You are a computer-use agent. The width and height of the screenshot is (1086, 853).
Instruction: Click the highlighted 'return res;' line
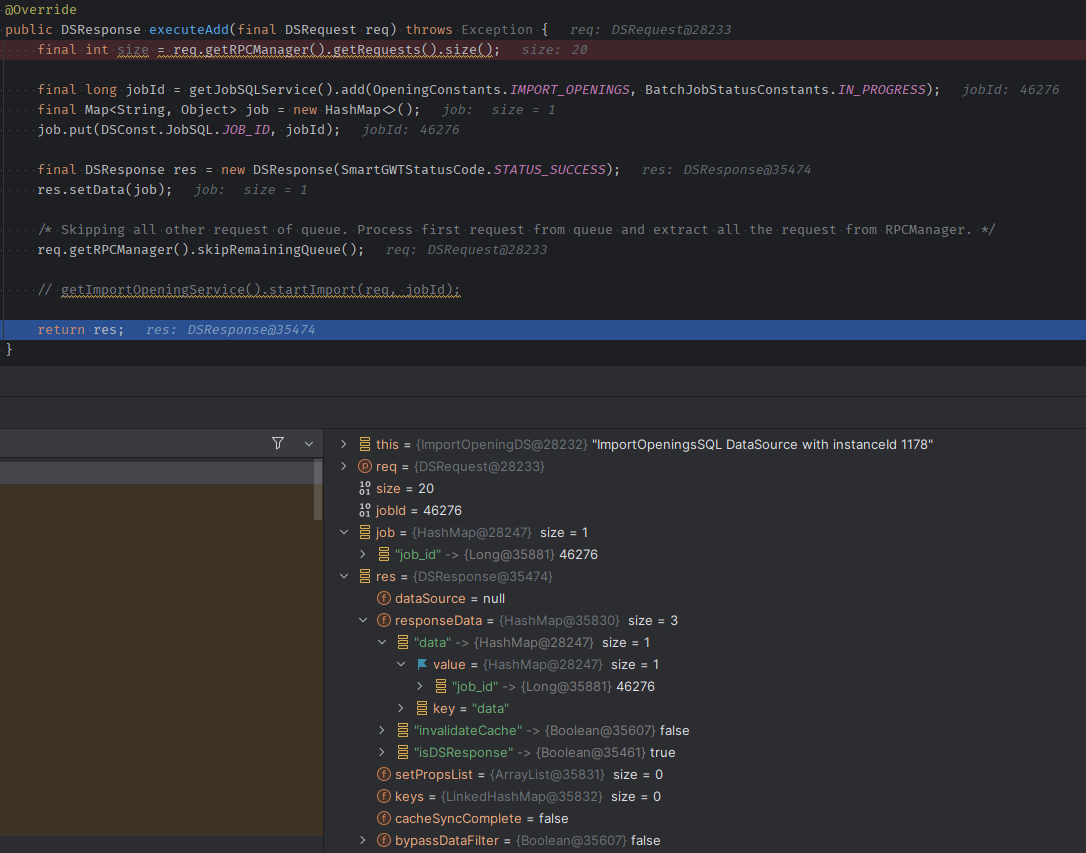(80, 330)
